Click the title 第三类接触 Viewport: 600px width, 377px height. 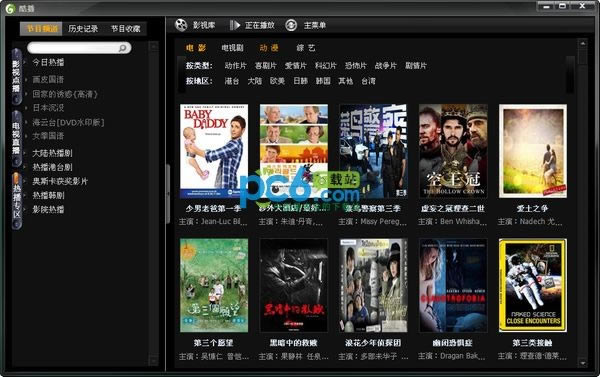532,343
